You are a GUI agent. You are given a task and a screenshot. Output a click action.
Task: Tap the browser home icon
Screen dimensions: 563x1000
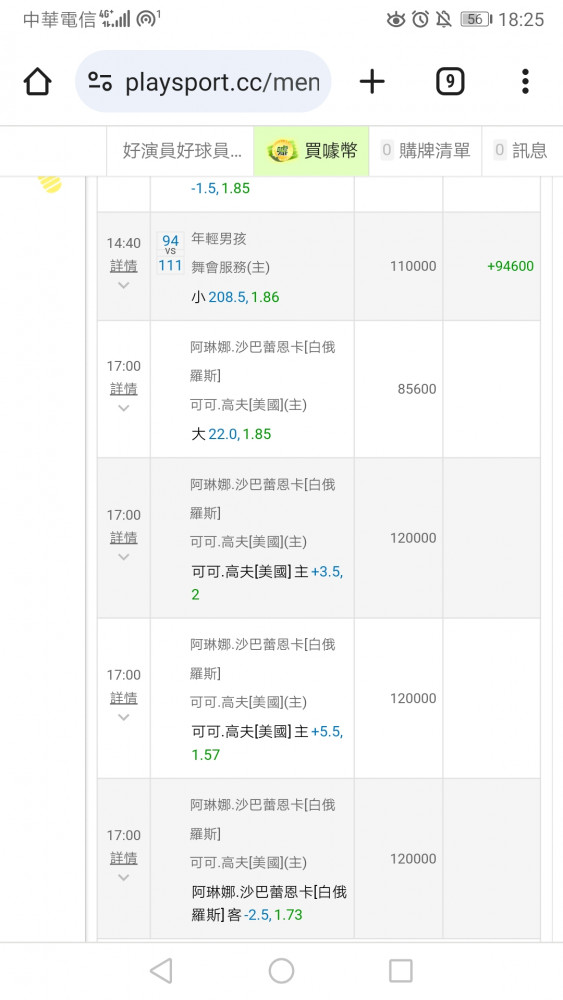coord(38,82)
